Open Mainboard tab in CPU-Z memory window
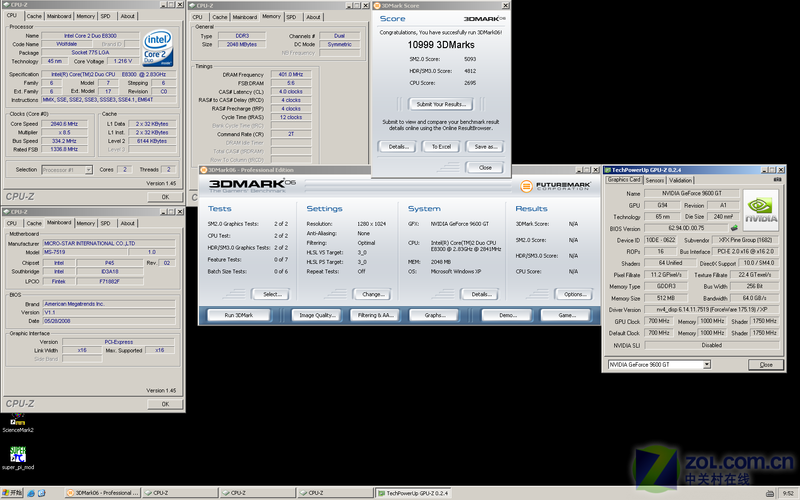 [245, 17]
